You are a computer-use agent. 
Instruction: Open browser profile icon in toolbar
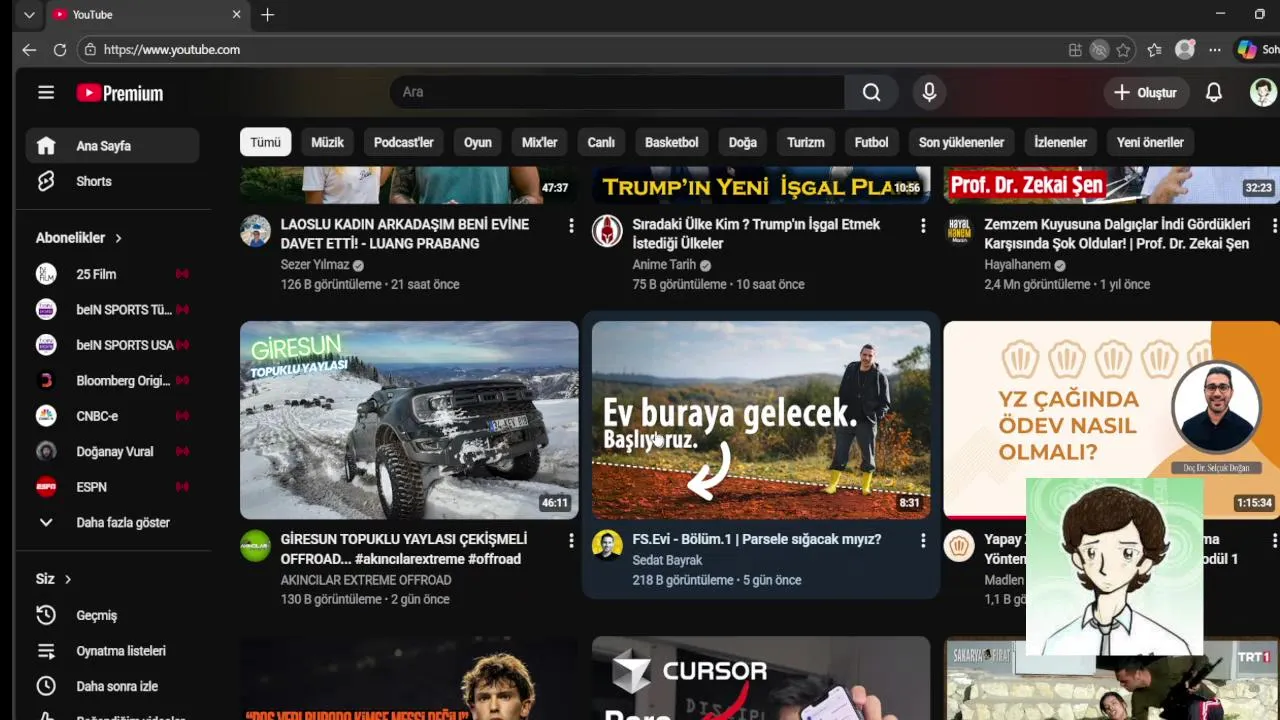(1185, 49)
